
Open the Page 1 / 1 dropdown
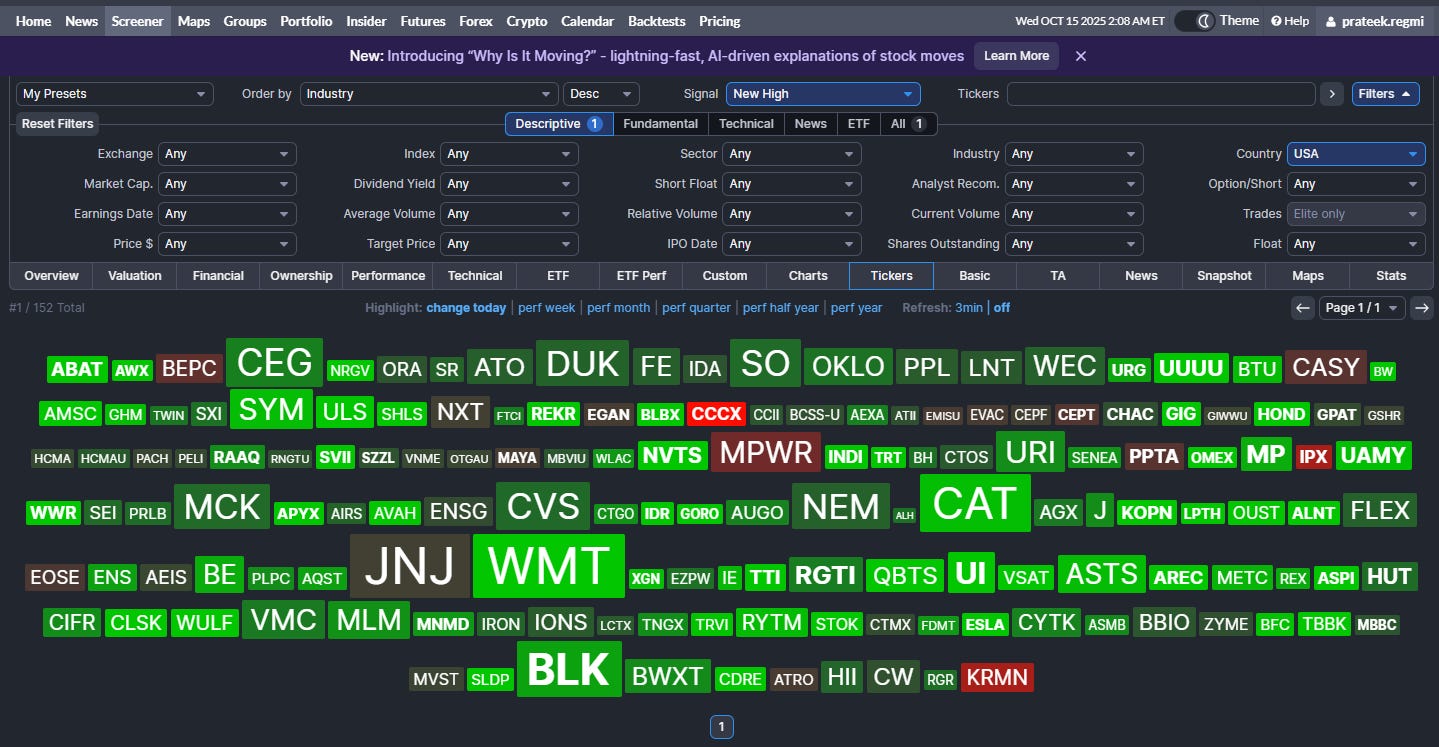coord(1362,308)
